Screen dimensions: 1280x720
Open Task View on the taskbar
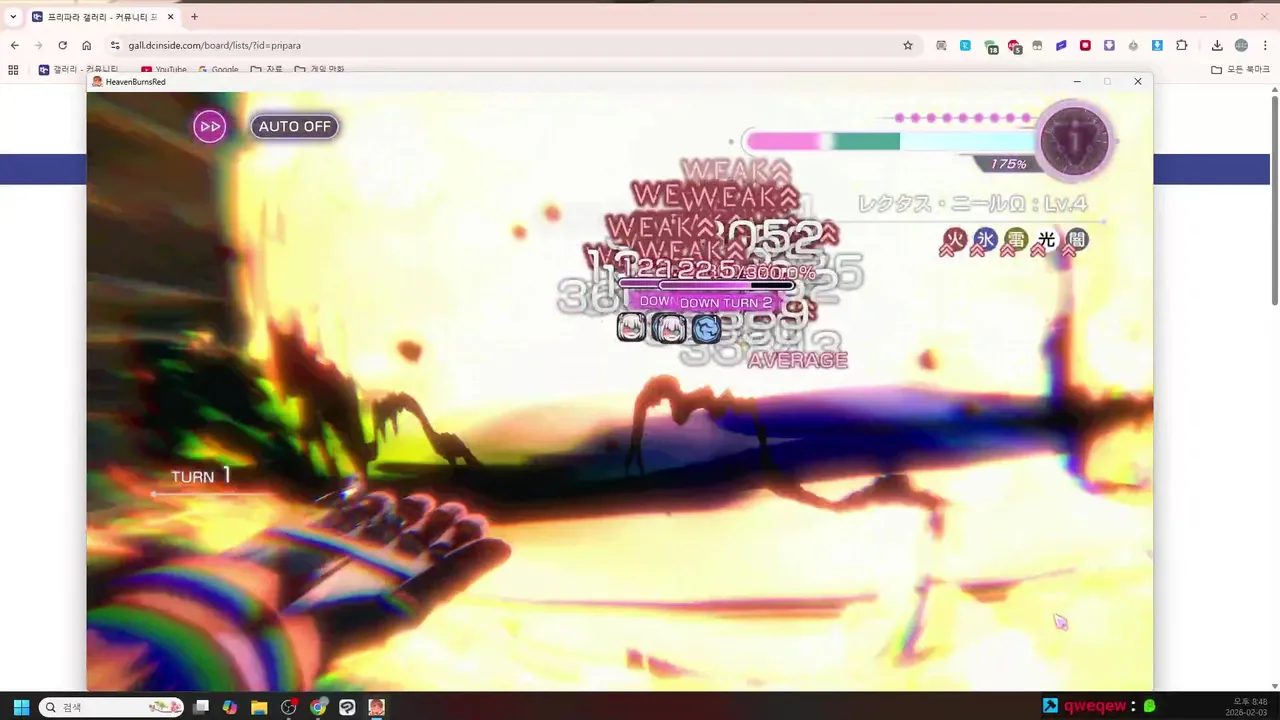tap(201, 707)
